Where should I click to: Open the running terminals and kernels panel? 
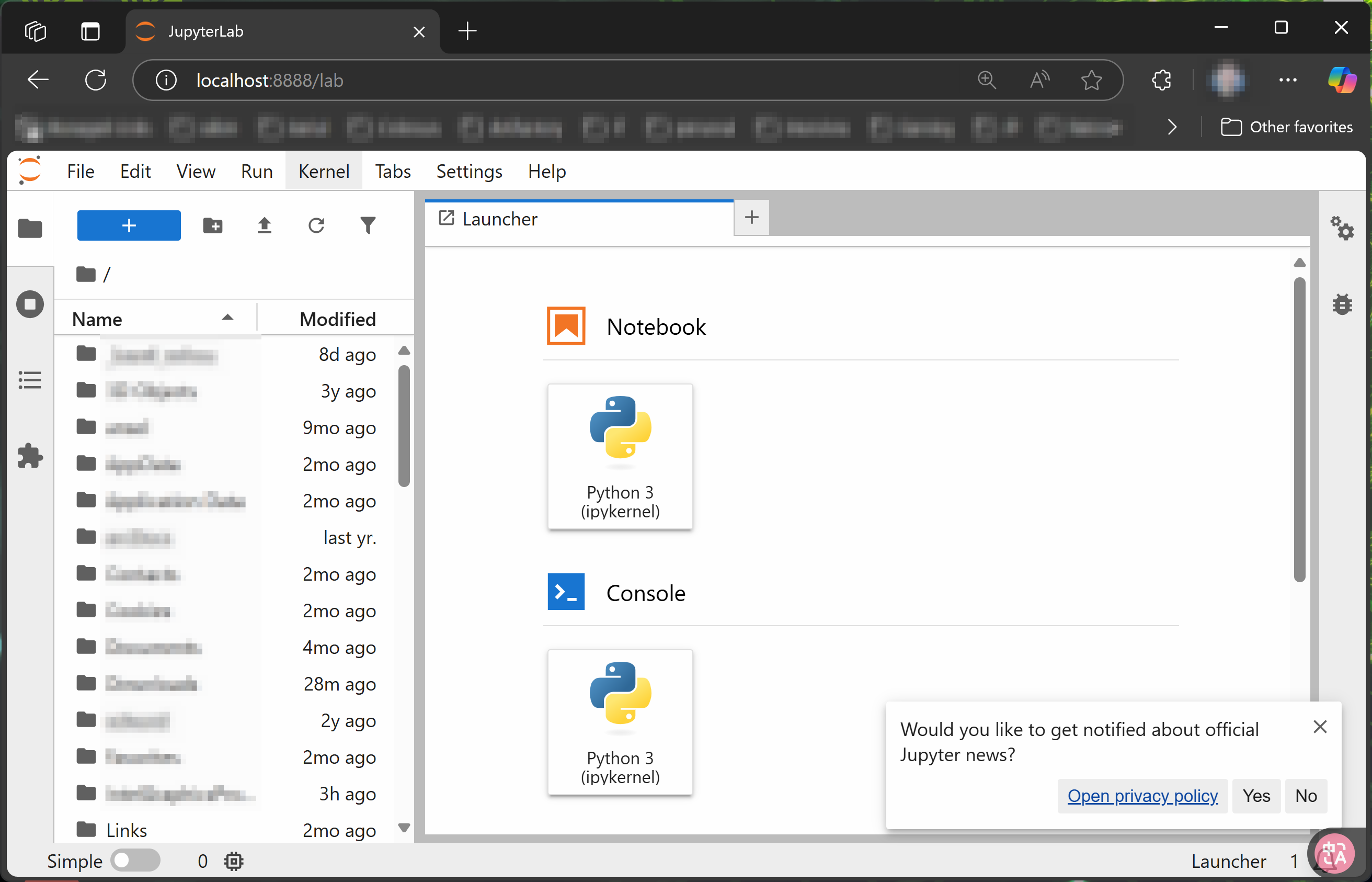[x=29, y=304]
